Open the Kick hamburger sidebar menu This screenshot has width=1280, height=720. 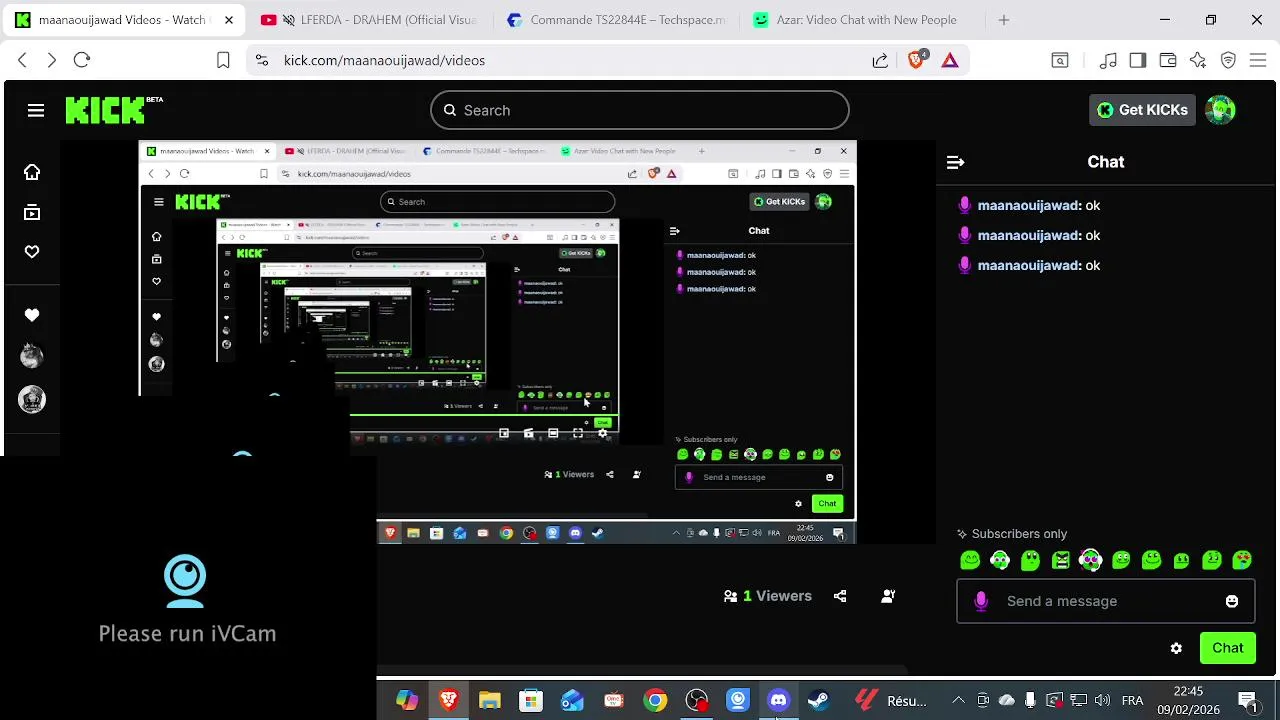coord(36,110)
